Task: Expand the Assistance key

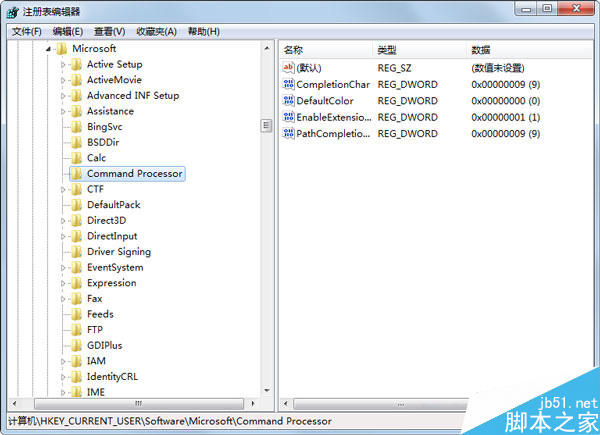Action: pos(63,112)
